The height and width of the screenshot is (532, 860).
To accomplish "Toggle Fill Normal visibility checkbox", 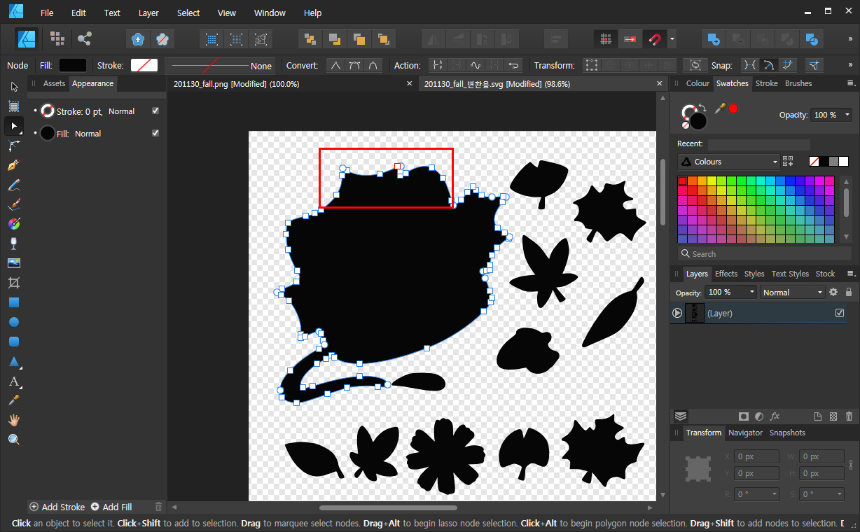I will [156, 133].
